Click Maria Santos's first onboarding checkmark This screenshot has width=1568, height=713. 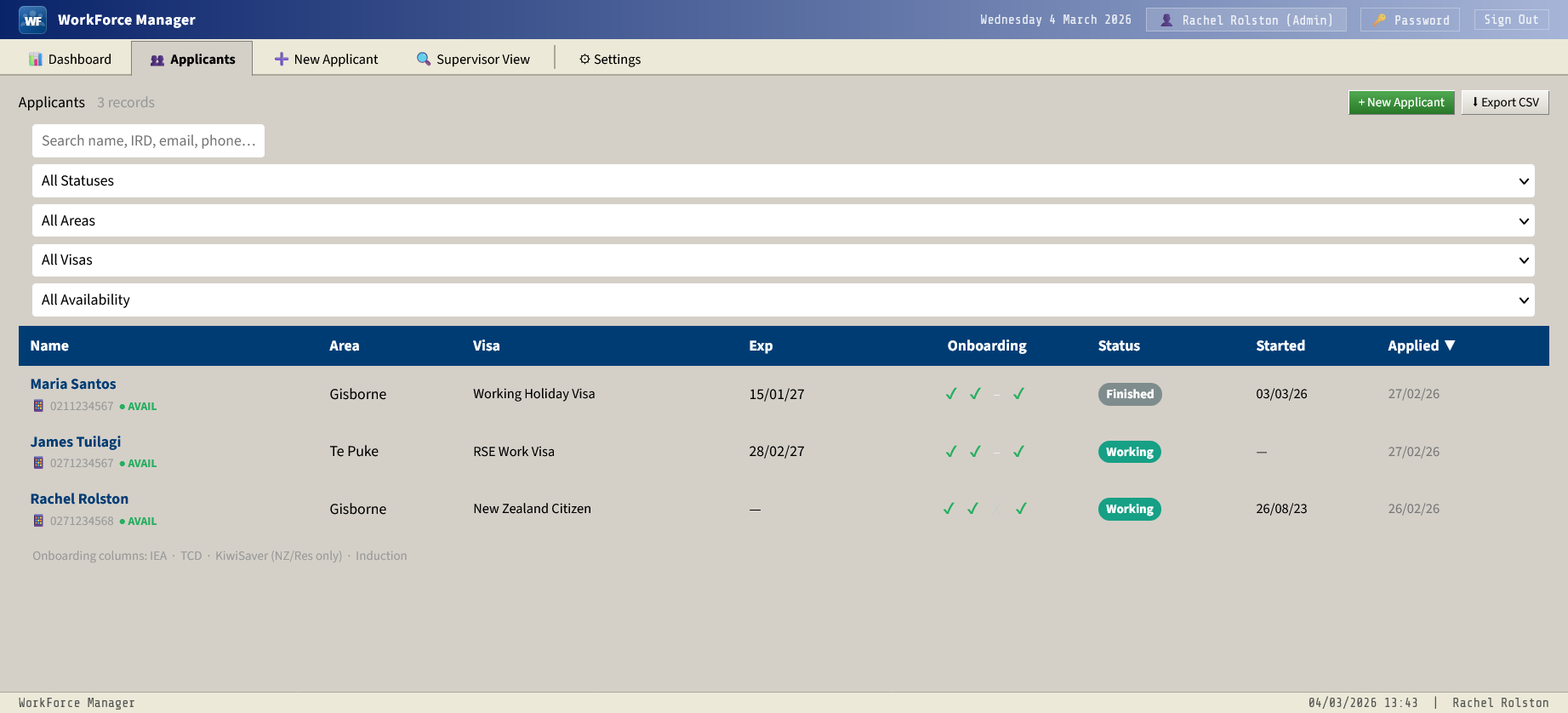pos(951,394)
